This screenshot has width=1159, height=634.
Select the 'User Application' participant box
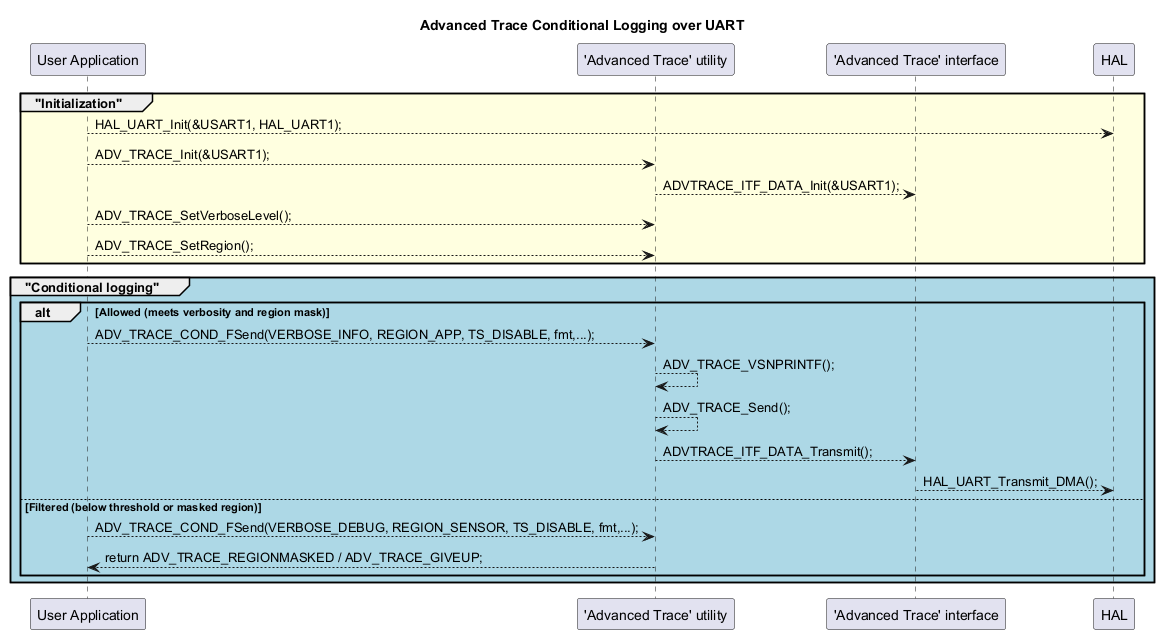(87, 59)
